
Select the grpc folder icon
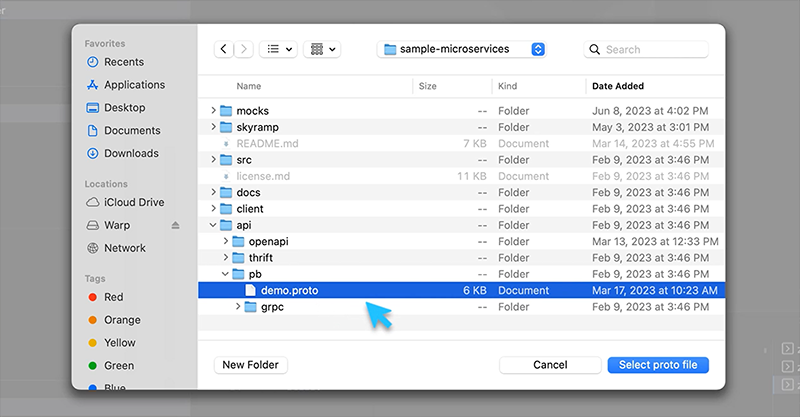pos(251,307)
